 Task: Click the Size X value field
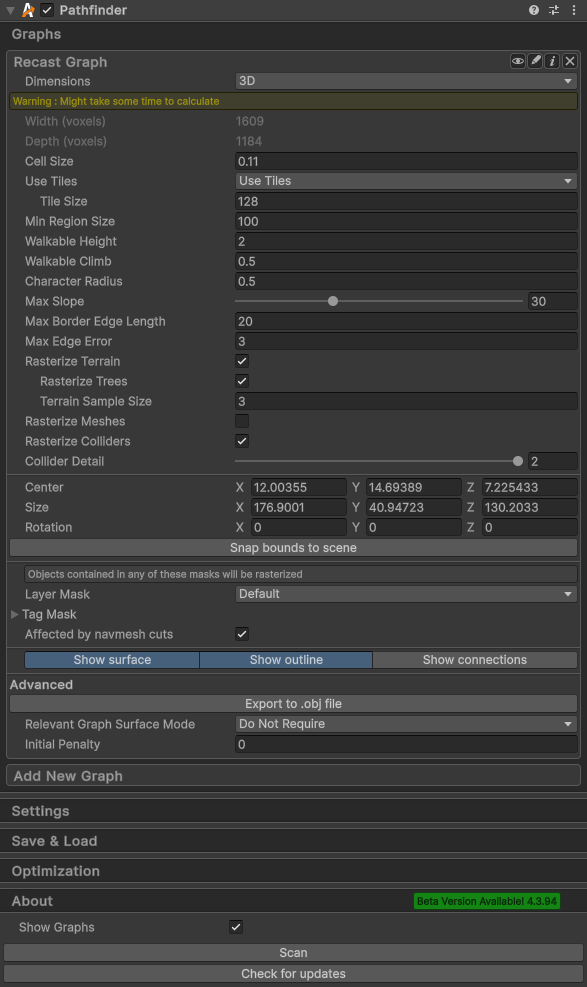coord(299,507)
